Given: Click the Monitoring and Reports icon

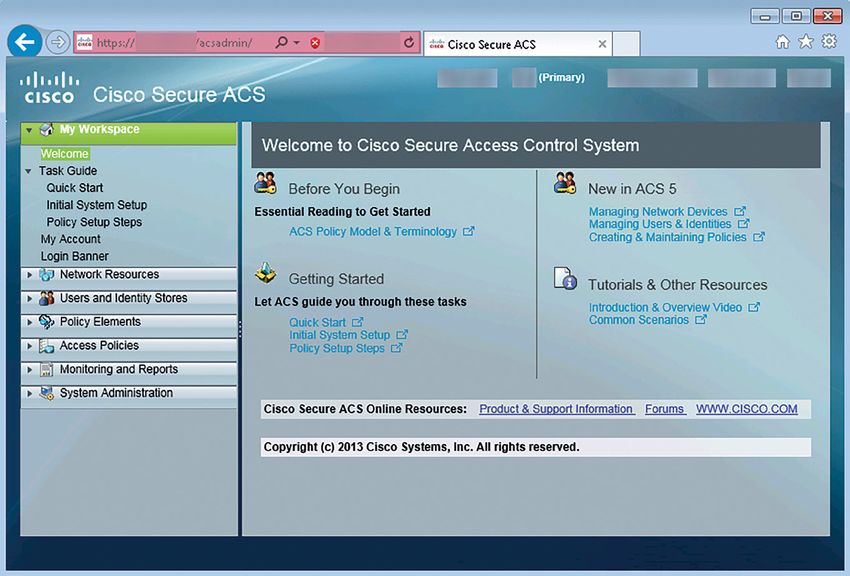Looking at the screenshot, I should [47, 370].
